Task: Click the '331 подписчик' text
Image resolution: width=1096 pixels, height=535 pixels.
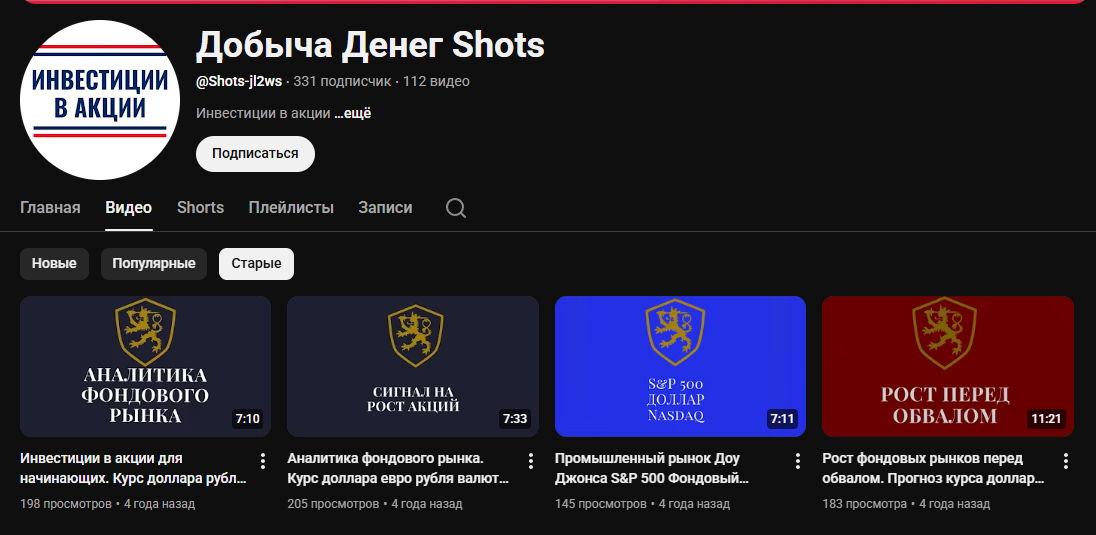Action: tap(342, 81)
